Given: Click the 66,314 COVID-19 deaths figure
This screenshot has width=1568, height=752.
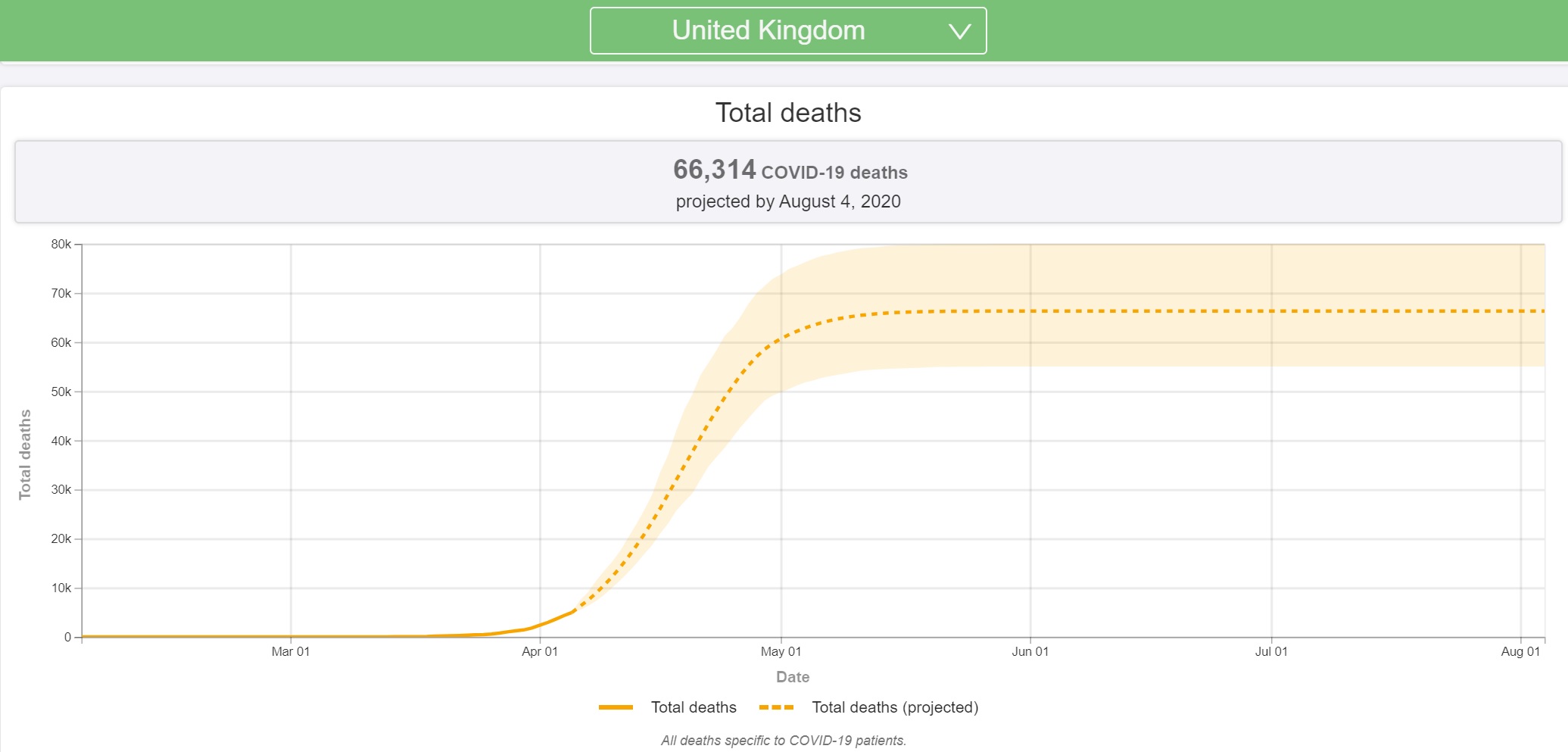Looking at the screenshot, I should click(790, 170).
